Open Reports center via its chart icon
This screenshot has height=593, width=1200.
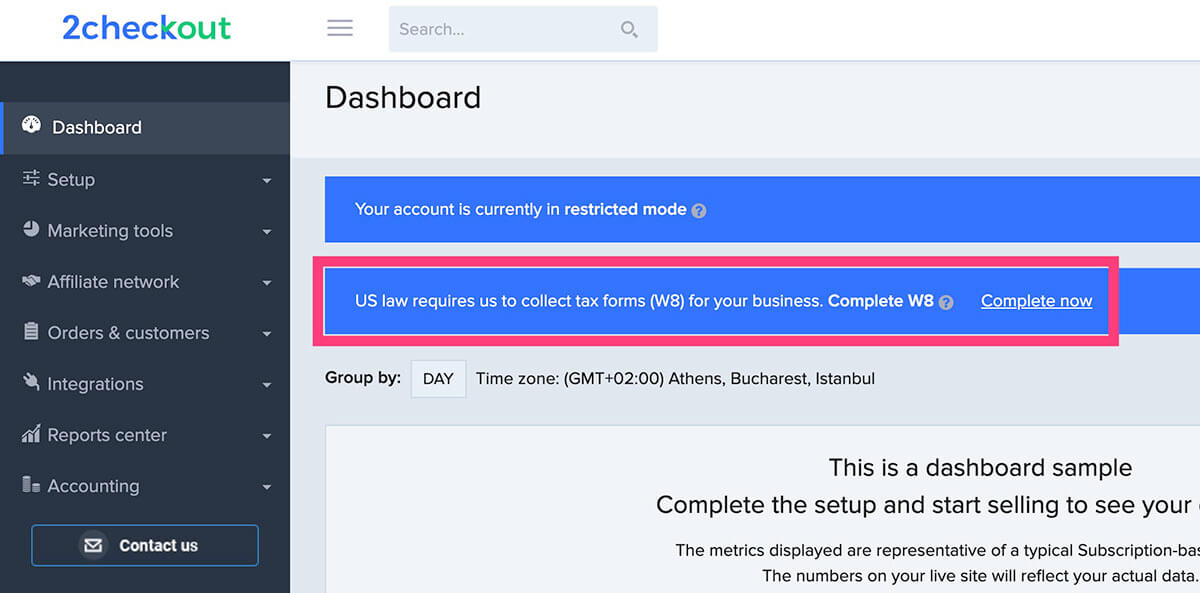pyautogui.click(x=31, y=434)
